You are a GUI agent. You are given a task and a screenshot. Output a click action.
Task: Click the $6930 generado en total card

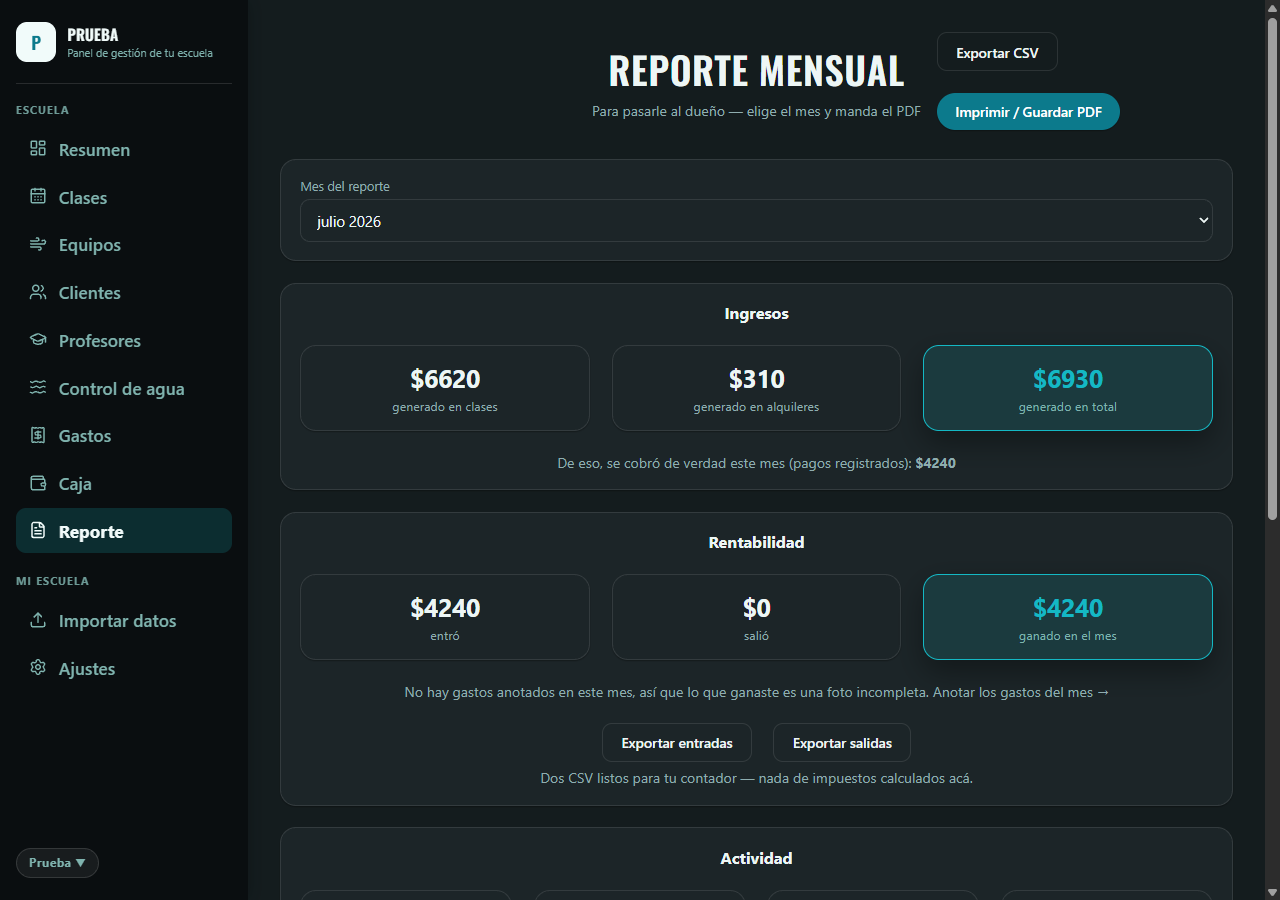1068,388
